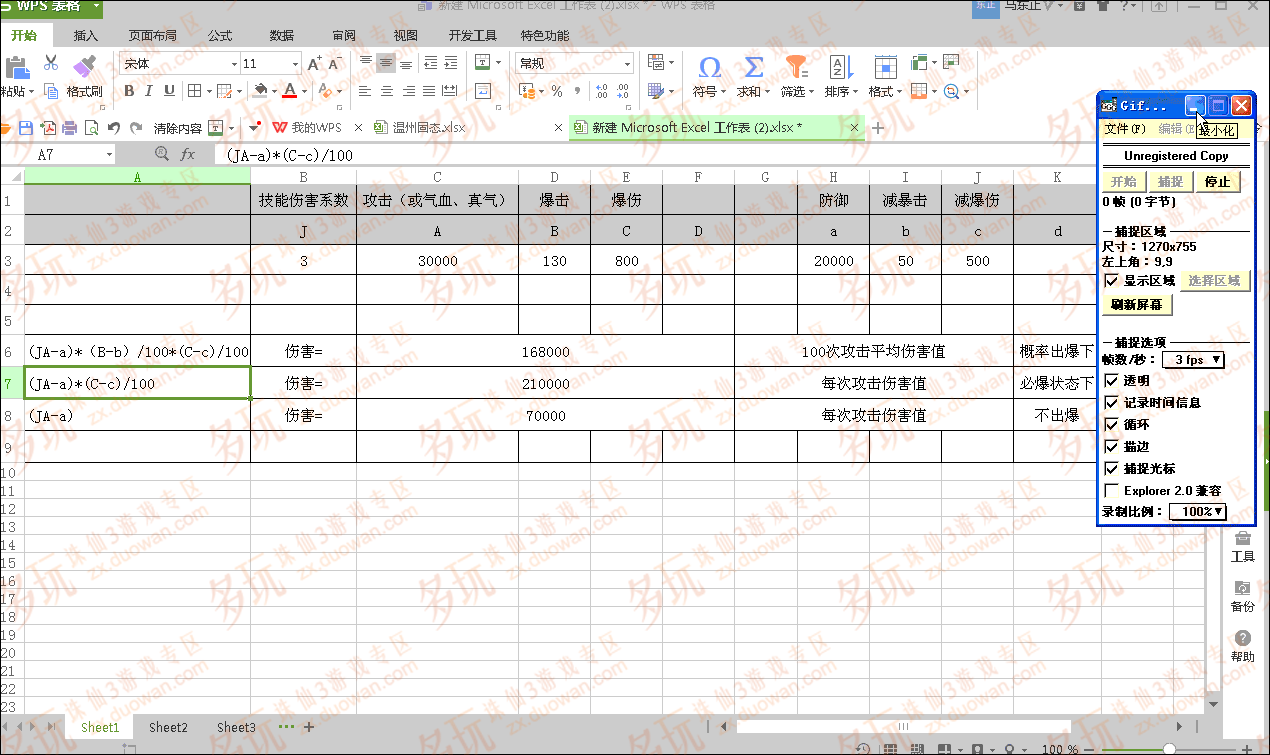Click the print icon in quick toolbar
1270x755 pixels.
click(x=70, y=128)
